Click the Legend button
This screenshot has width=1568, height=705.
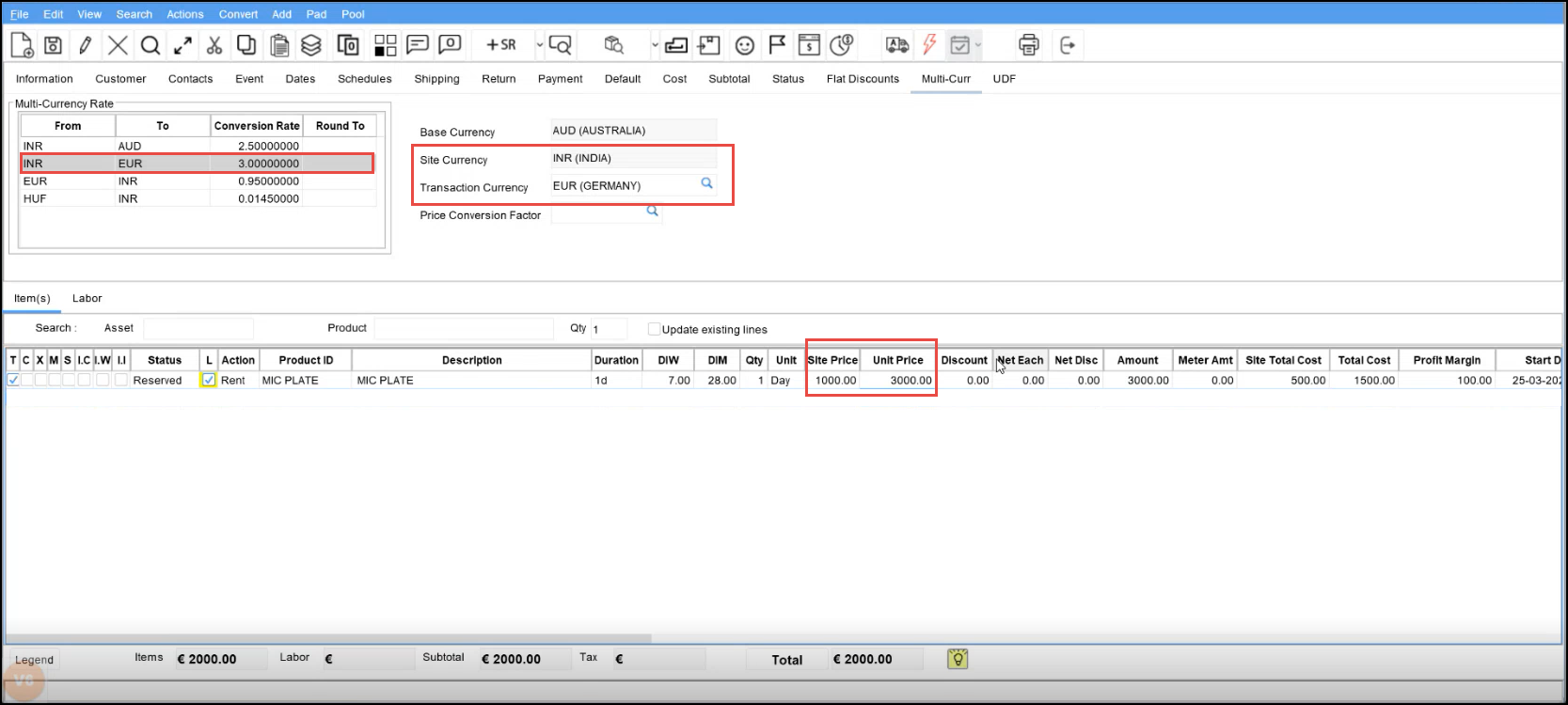click(x=35, y=660)
